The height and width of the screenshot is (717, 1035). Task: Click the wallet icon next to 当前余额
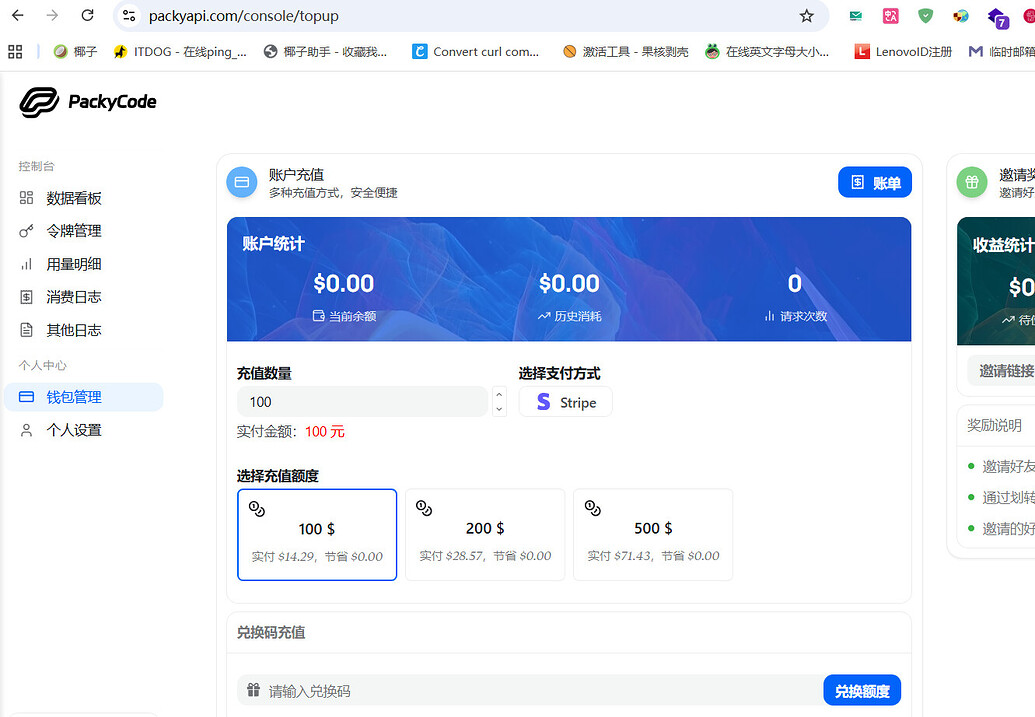click(x=318, y=316)
